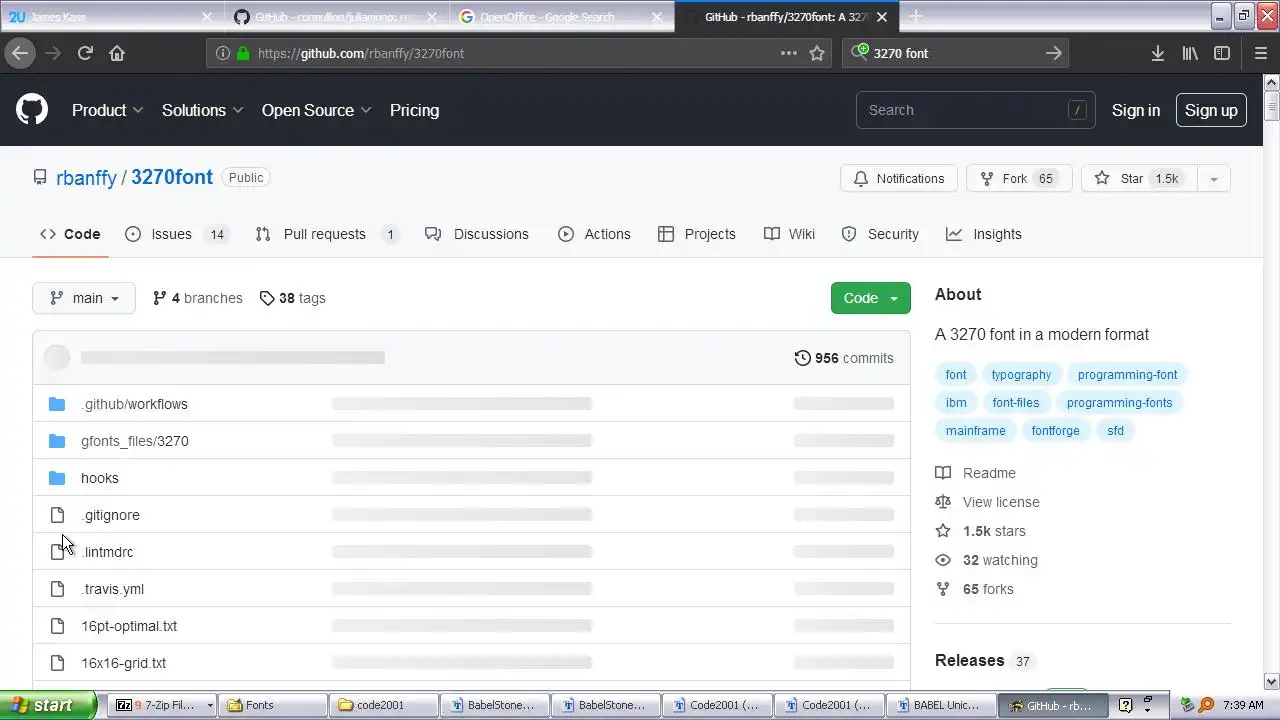Open Firefox hamburger menu

[x=1261, y=53]
